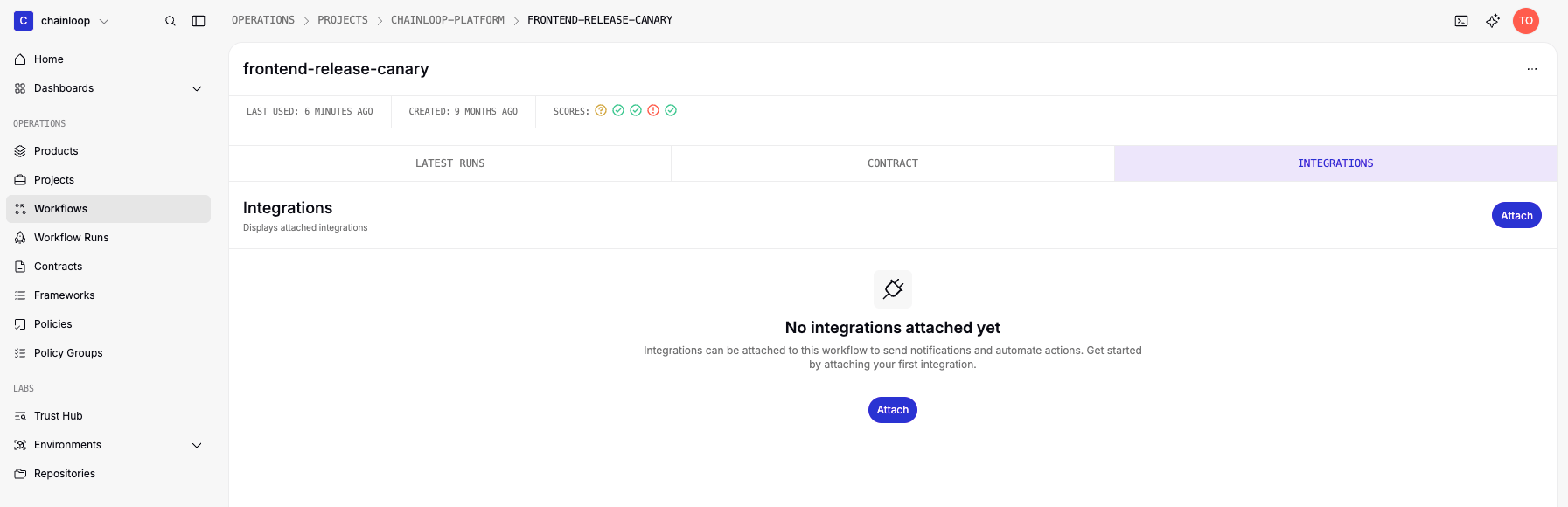Click the yellow question-mark score icon
The image size is (1568, 507).
[601, 110]
